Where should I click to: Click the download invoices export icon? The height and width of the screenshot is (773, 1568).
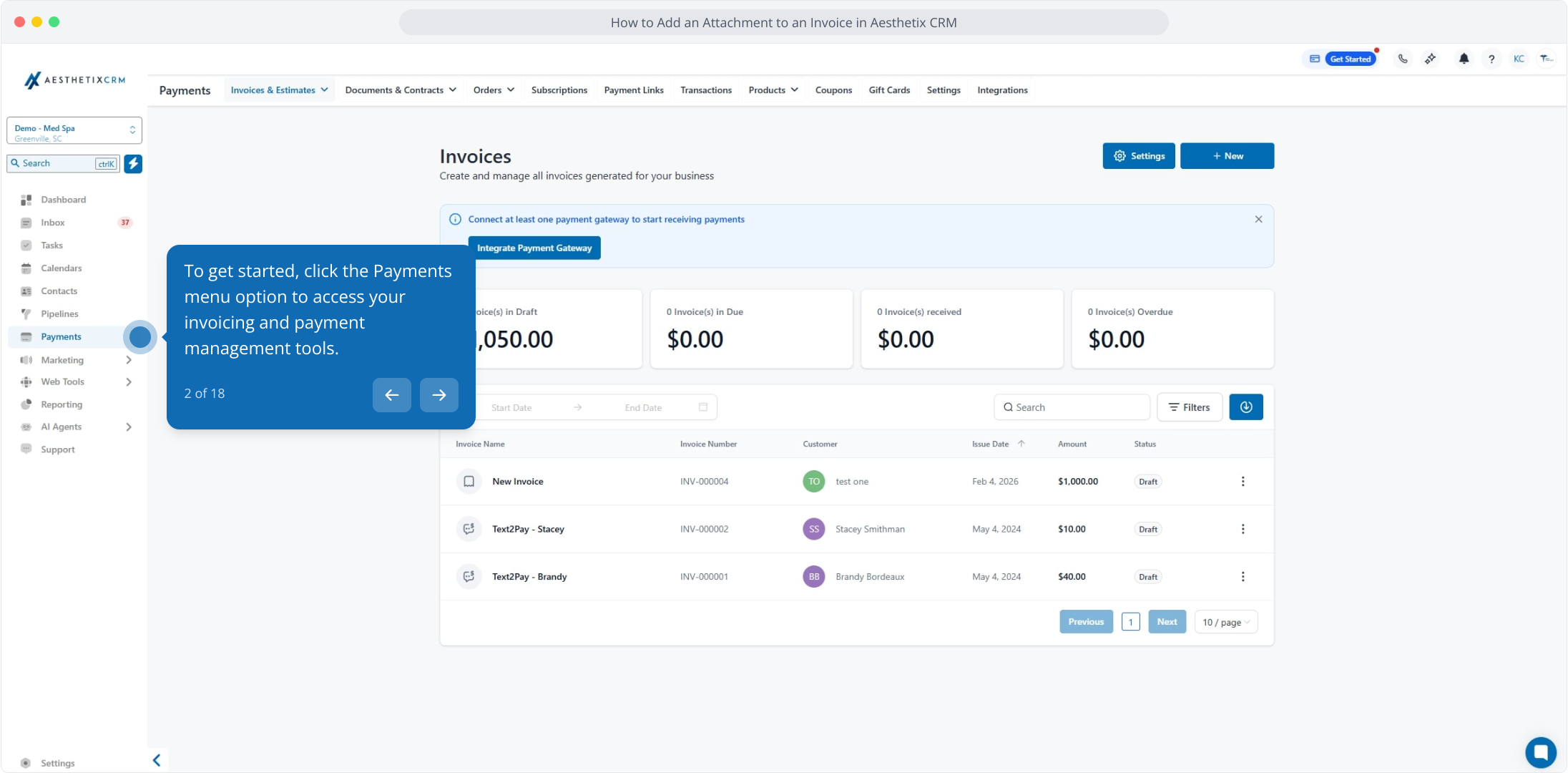coord(1245,407)
